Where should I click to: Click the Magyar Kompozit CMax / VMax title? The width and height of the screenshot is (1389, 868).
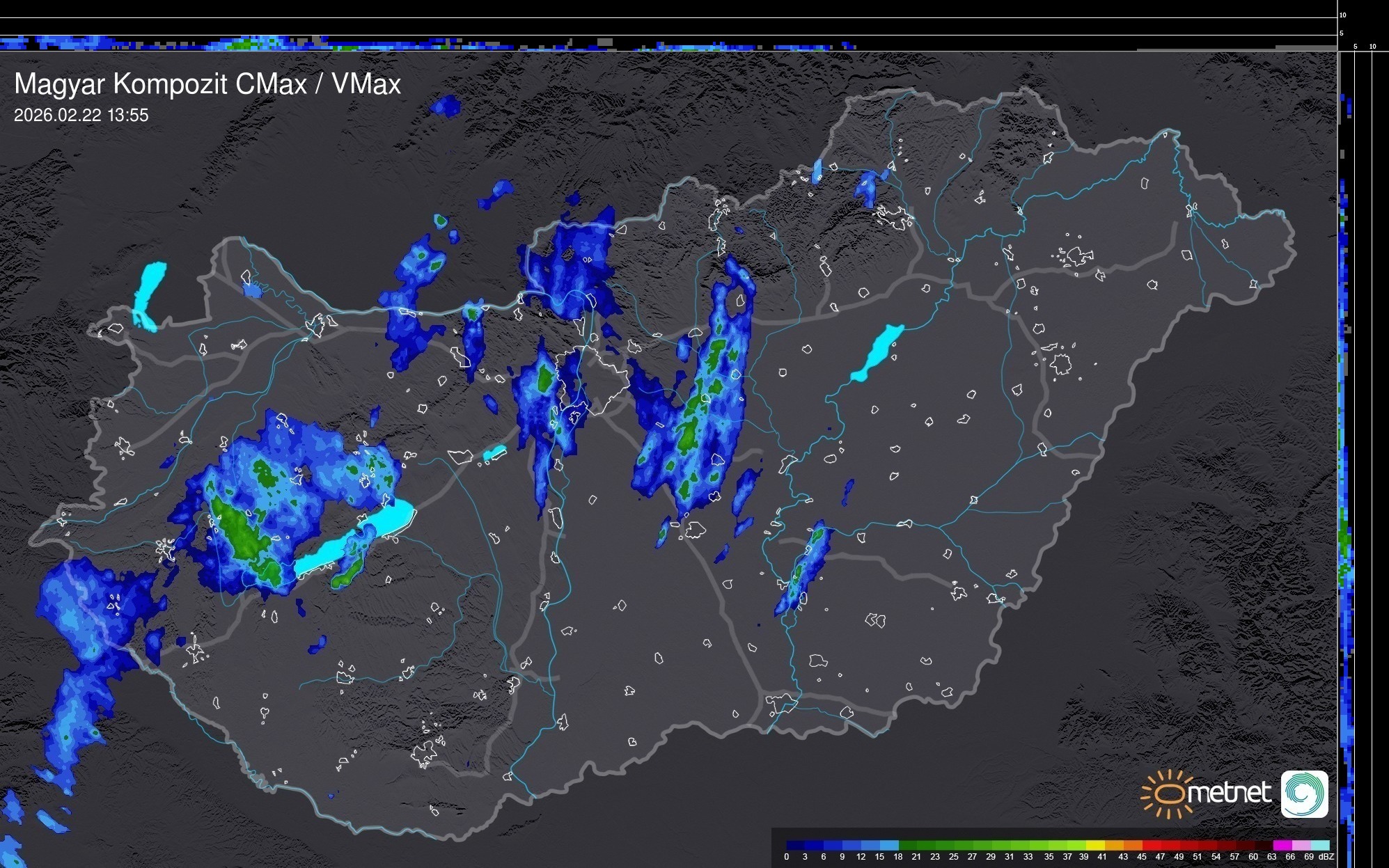(207, 84)
